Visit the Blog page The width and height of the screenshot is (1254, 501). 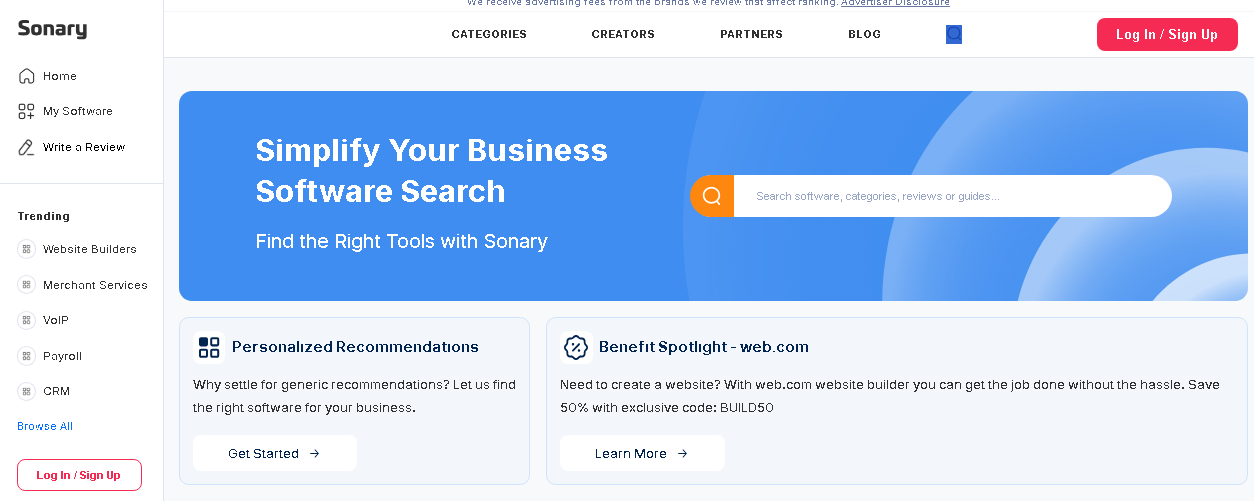click(864, 34)
